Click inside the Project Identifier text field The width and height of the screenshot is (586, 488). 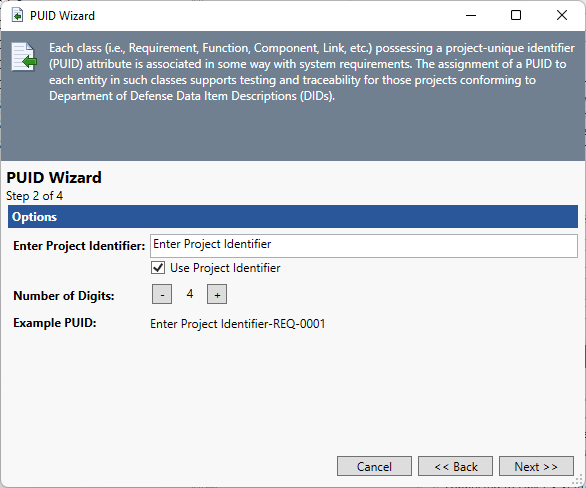364,246
